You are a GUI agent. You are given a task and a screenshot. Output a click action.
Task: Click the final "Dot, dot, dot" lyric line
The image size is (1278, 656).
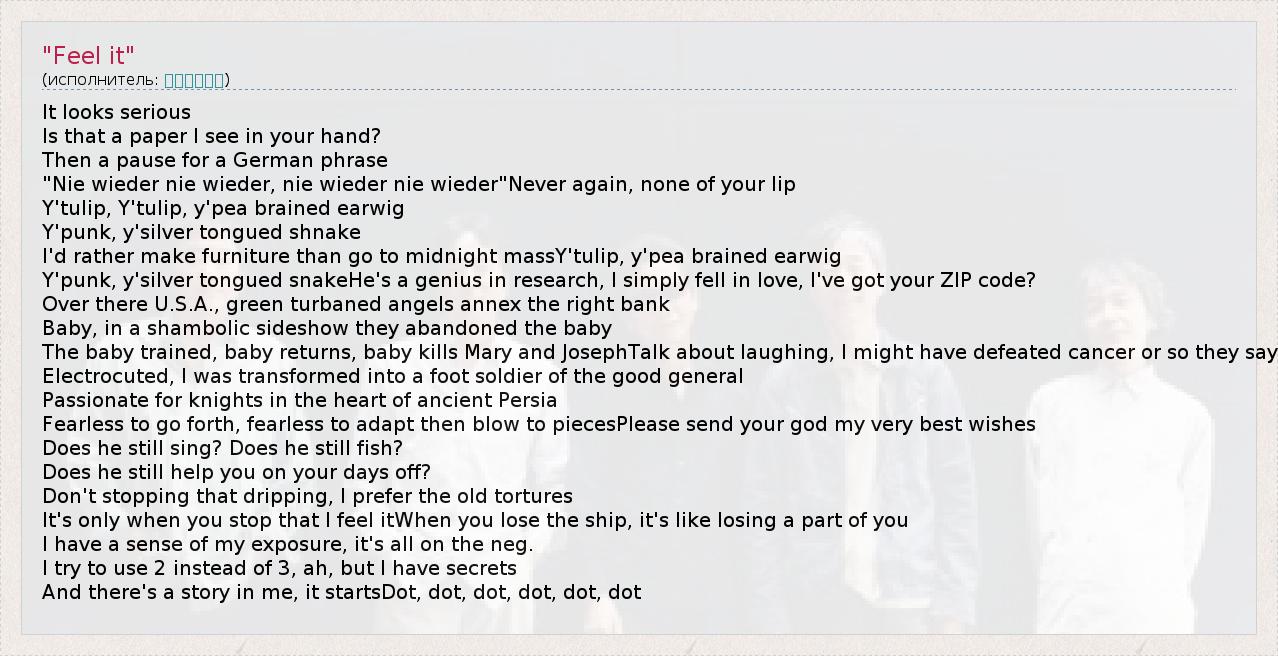pos(341,592)
